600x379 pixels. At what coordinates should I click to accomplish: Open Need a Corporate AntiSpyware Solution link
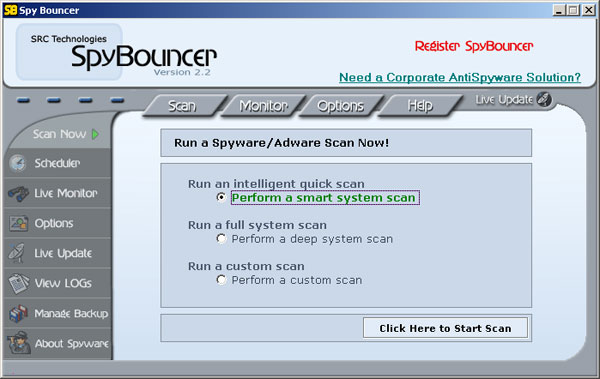click(460, 77)
